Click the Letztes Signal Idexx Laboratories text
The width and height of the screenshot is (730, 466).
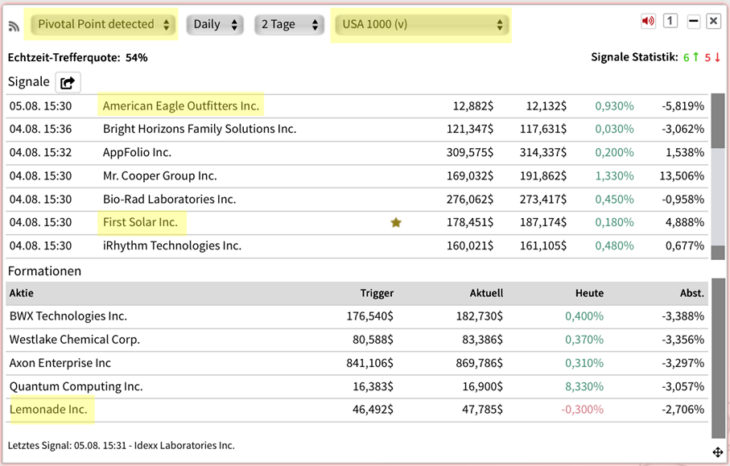coord(121,446)
